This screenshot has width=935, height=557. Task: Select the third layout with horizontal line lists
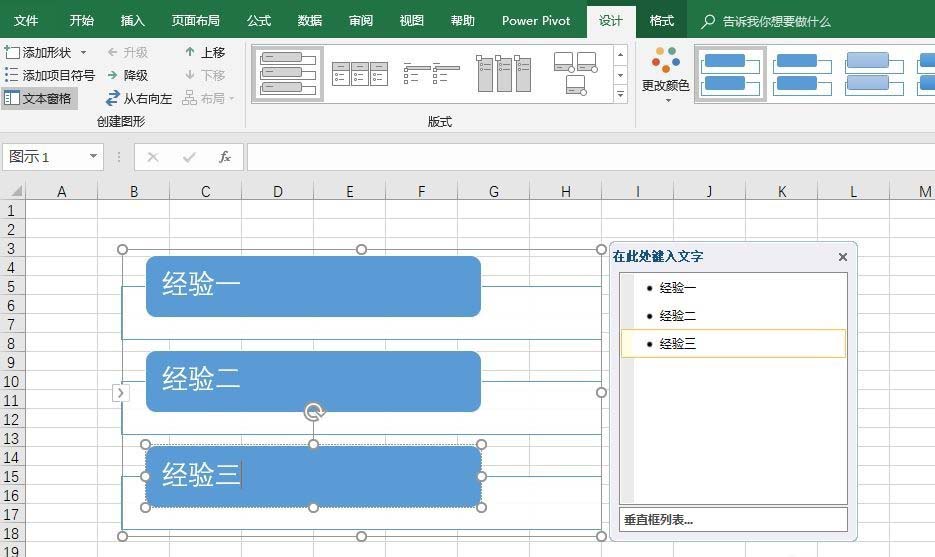[x=432, y=74]
